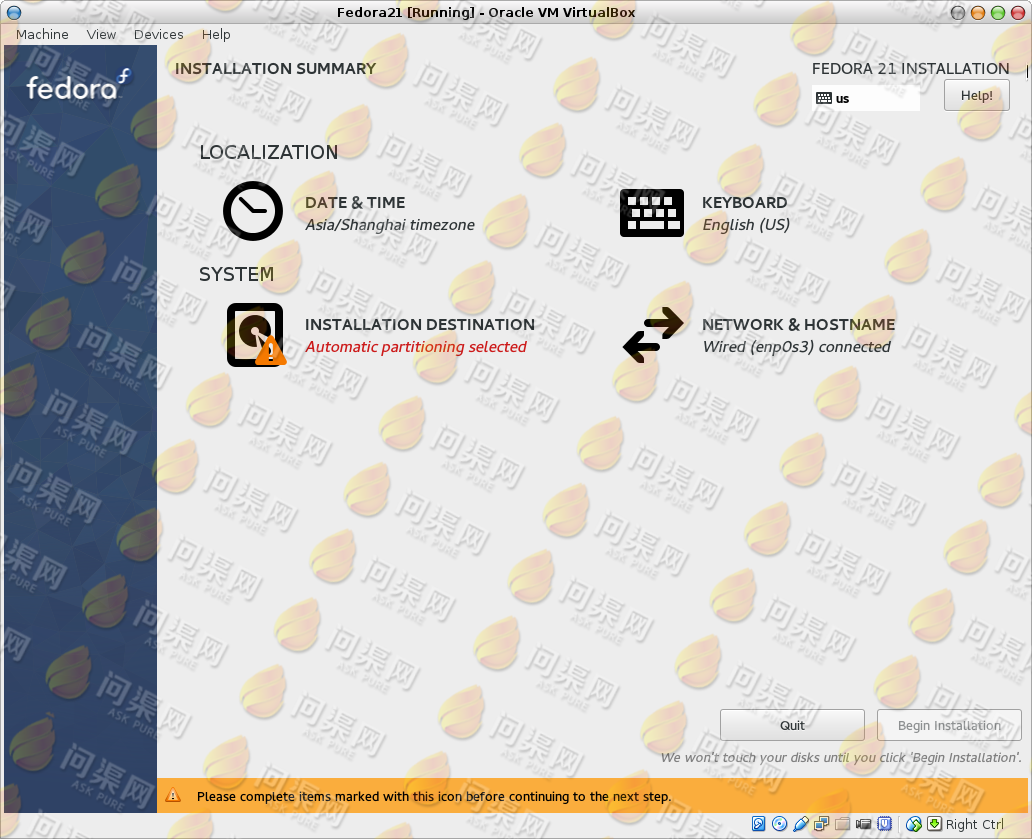The height and width of the screenshot is (839, 1032).
Task: Click VirtualBox shared folders indicator
Action: [x=842, y=824]
